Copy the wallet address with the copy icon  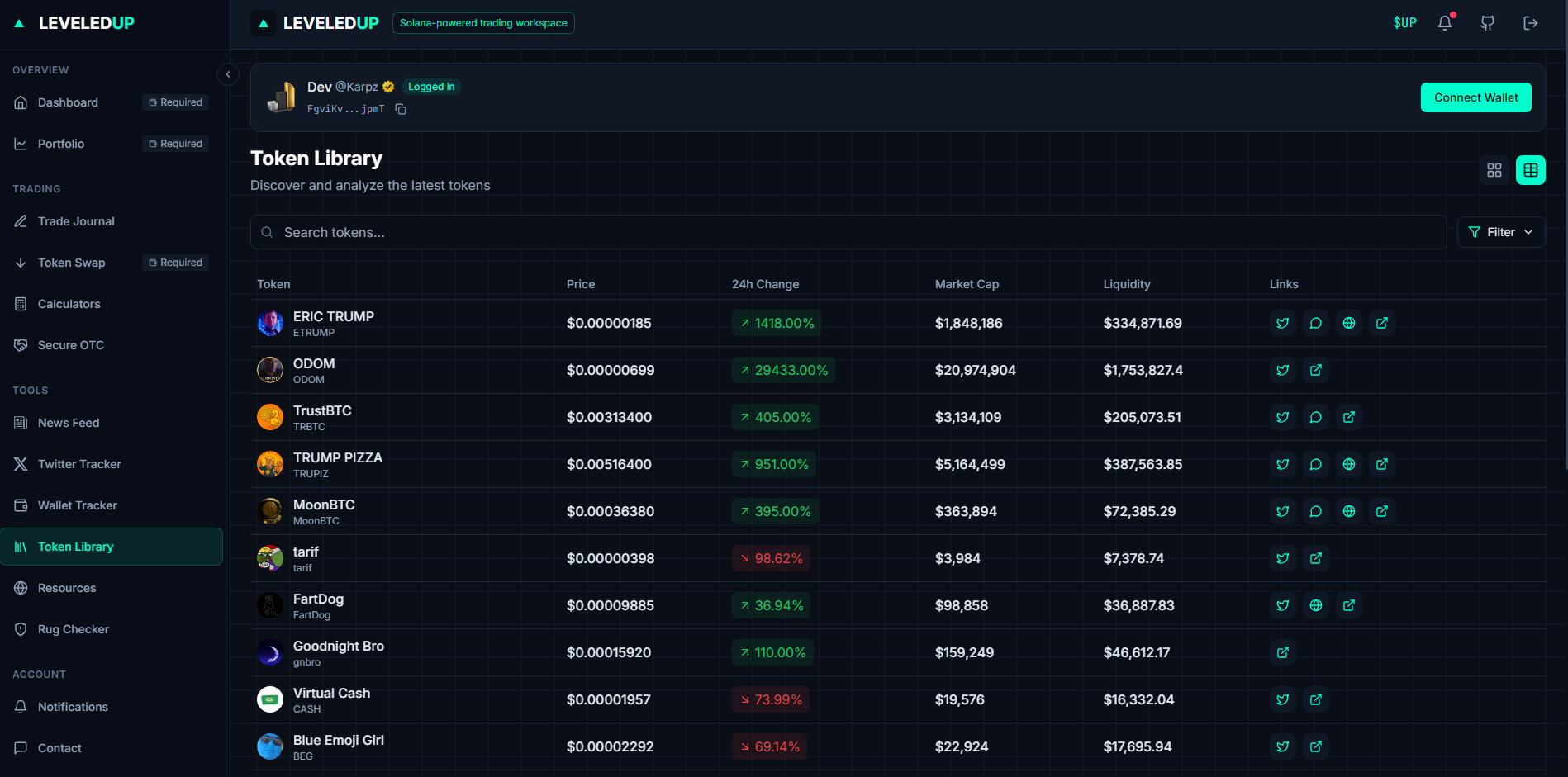(x=401, y=108)
